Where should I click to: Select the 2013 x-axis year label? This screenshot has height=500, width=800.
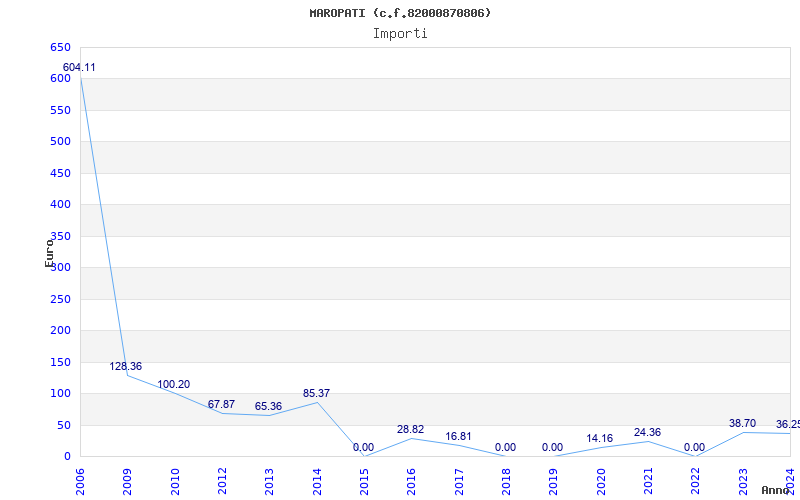coord(269,482)
